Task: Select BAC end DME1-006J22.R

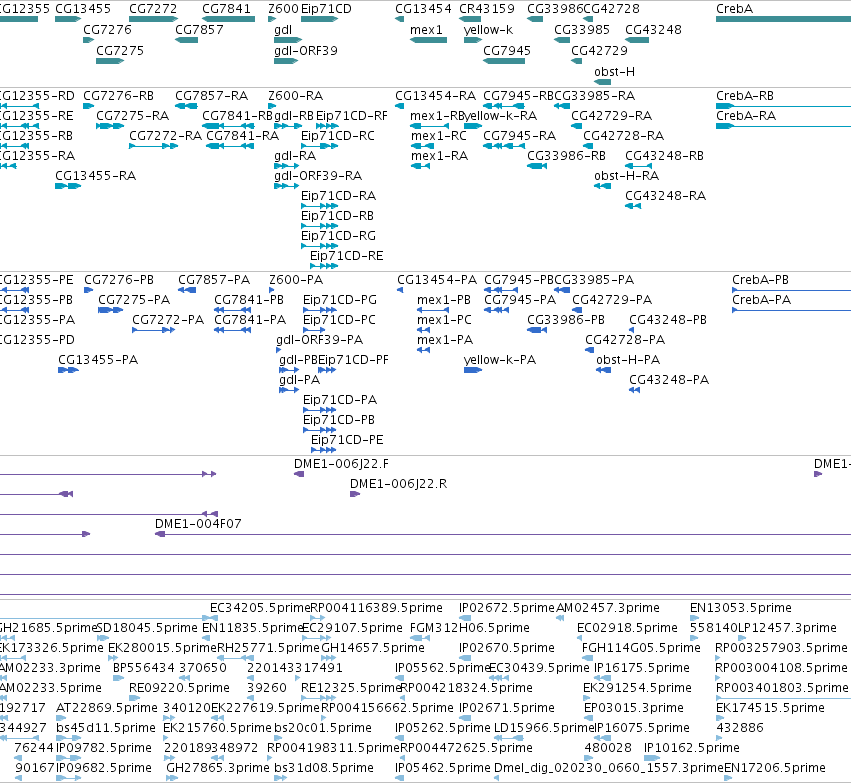Action: pos(398,484)
